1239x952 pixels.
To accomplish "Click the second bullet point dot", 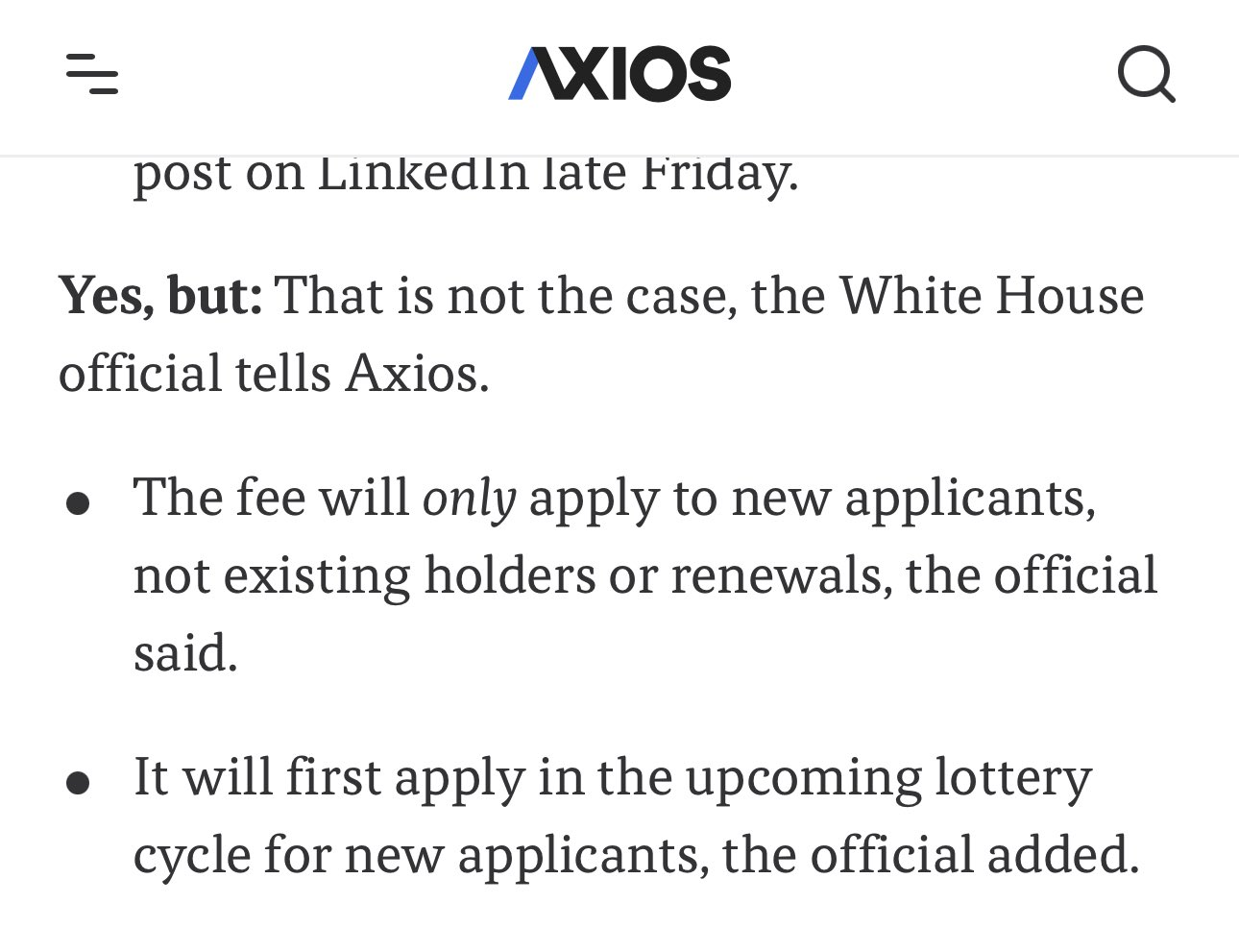I will 78,783.
